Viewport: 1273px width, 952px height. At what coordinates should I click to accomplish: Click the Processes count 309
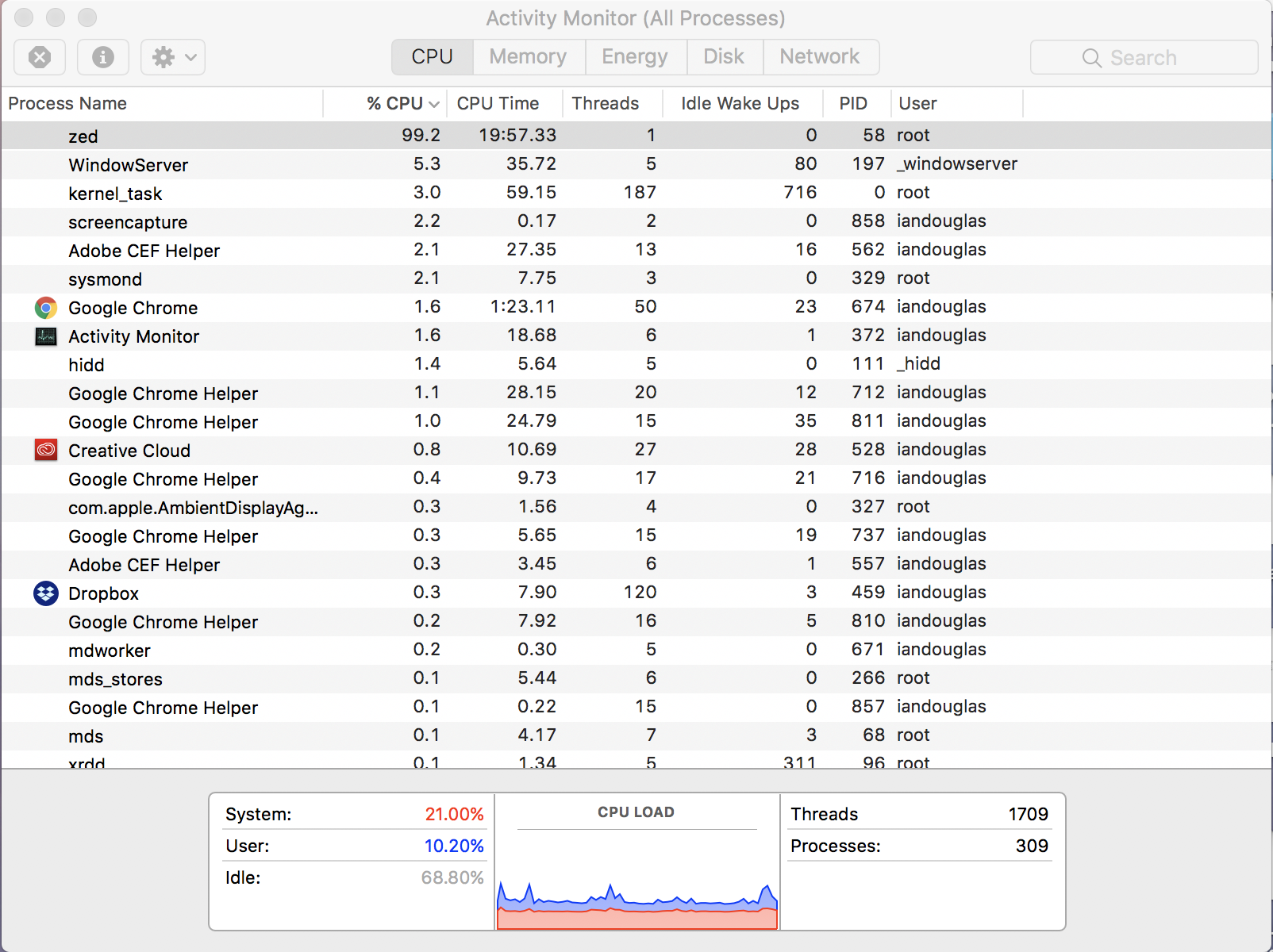coord(1032,846)
